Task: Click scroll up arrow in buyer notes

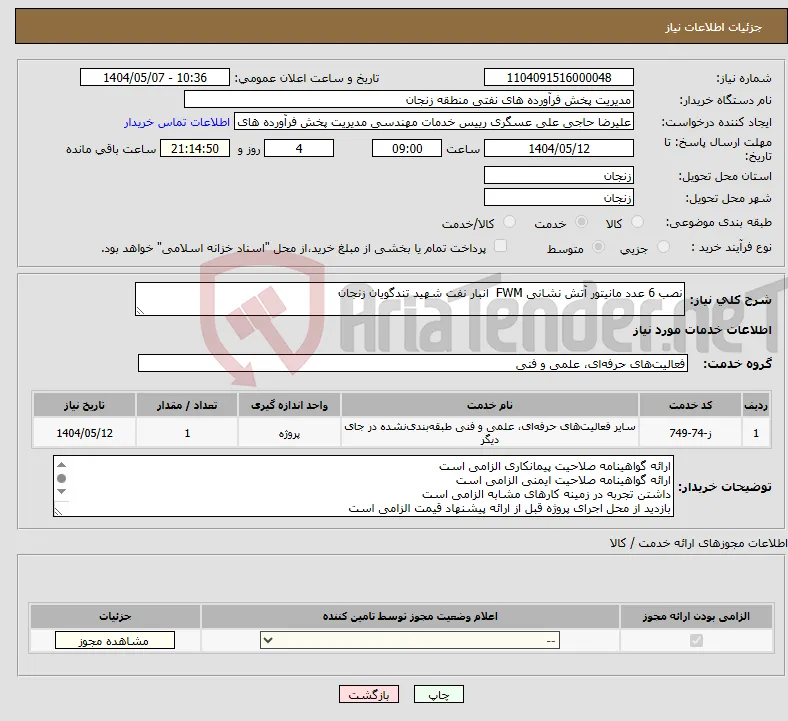Action: pos(62,465)
